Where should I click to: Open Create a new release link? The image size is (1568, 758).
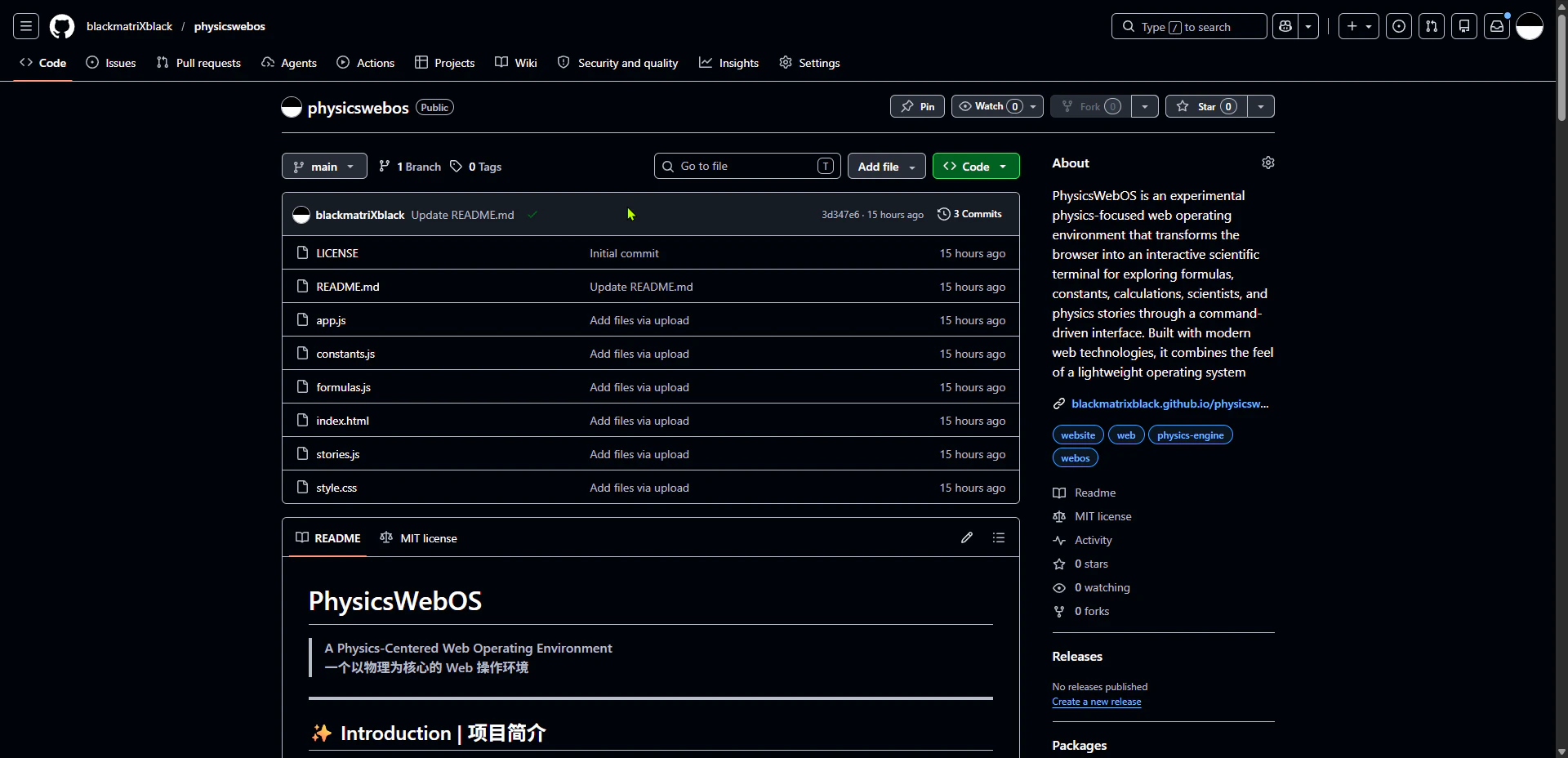[x=1097, y=702]
